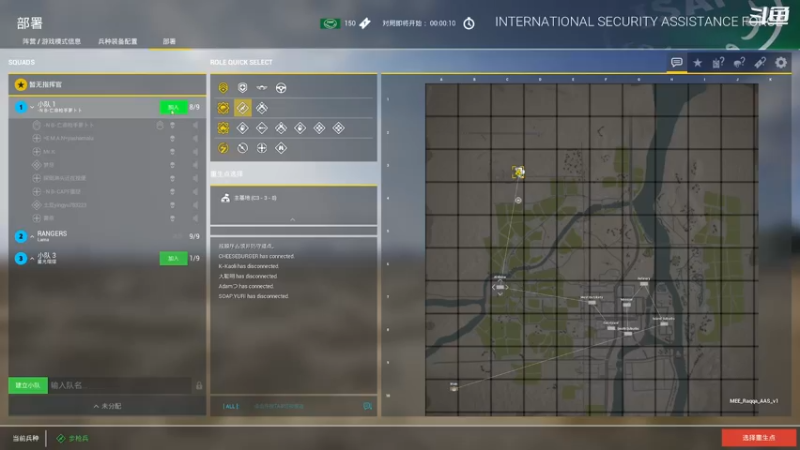The image size is (800, 450).
Task: Click the MI.K player name
Action: pyautogui.click(x=49, y=152)
